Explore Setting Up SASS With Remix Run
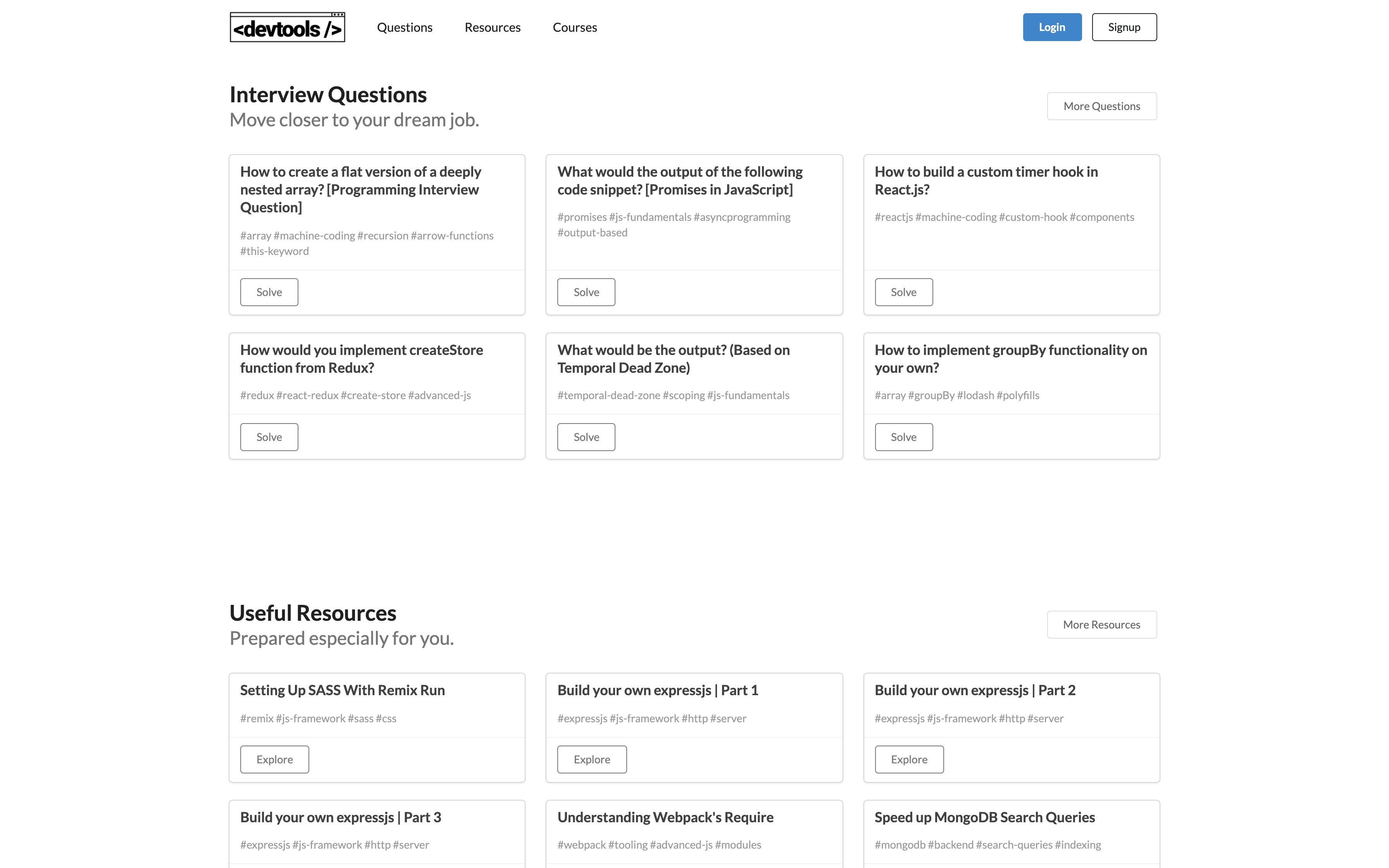 point(274,759)
